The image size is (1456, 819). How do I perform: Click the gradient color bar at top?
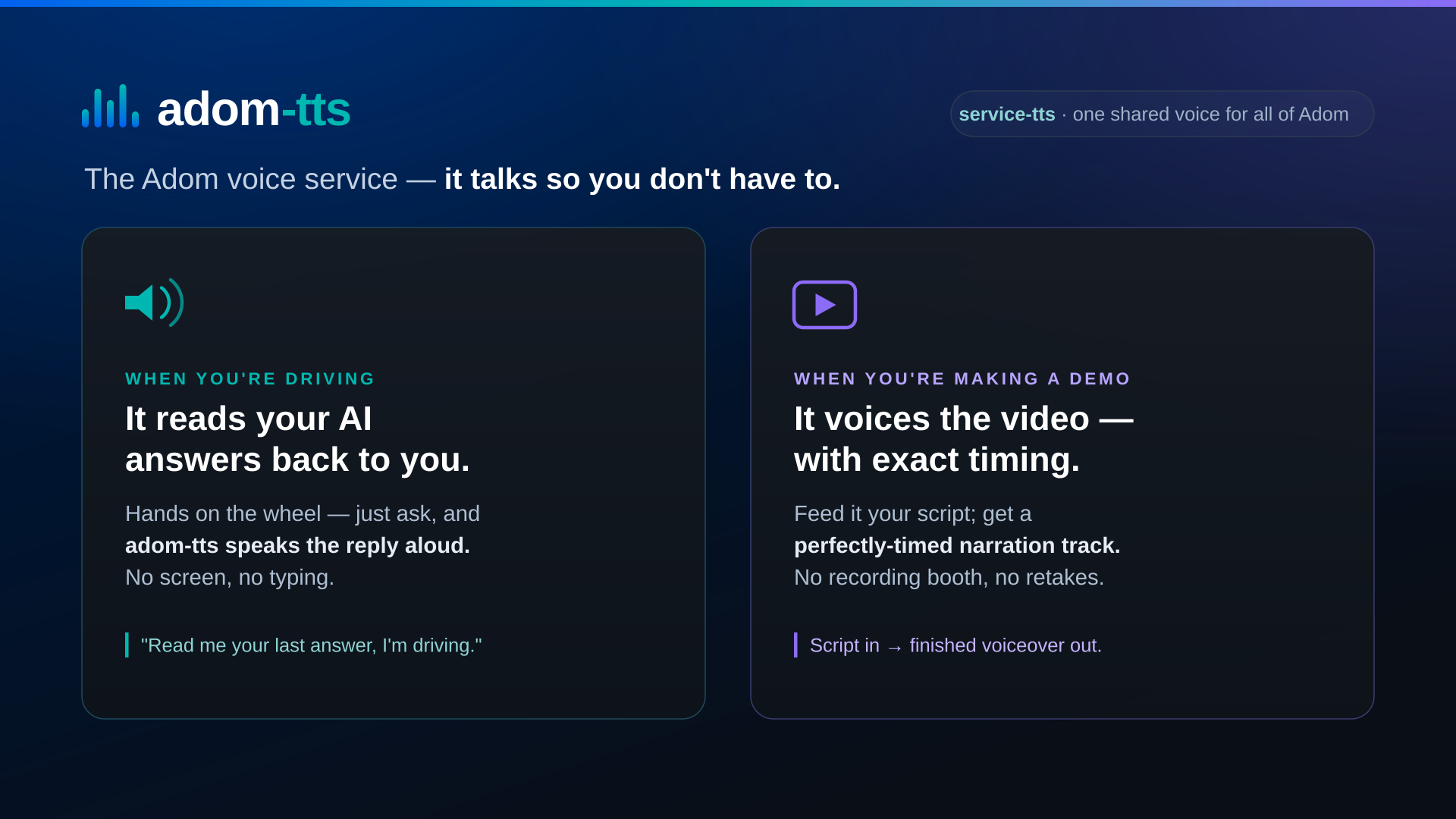[728, 3]
